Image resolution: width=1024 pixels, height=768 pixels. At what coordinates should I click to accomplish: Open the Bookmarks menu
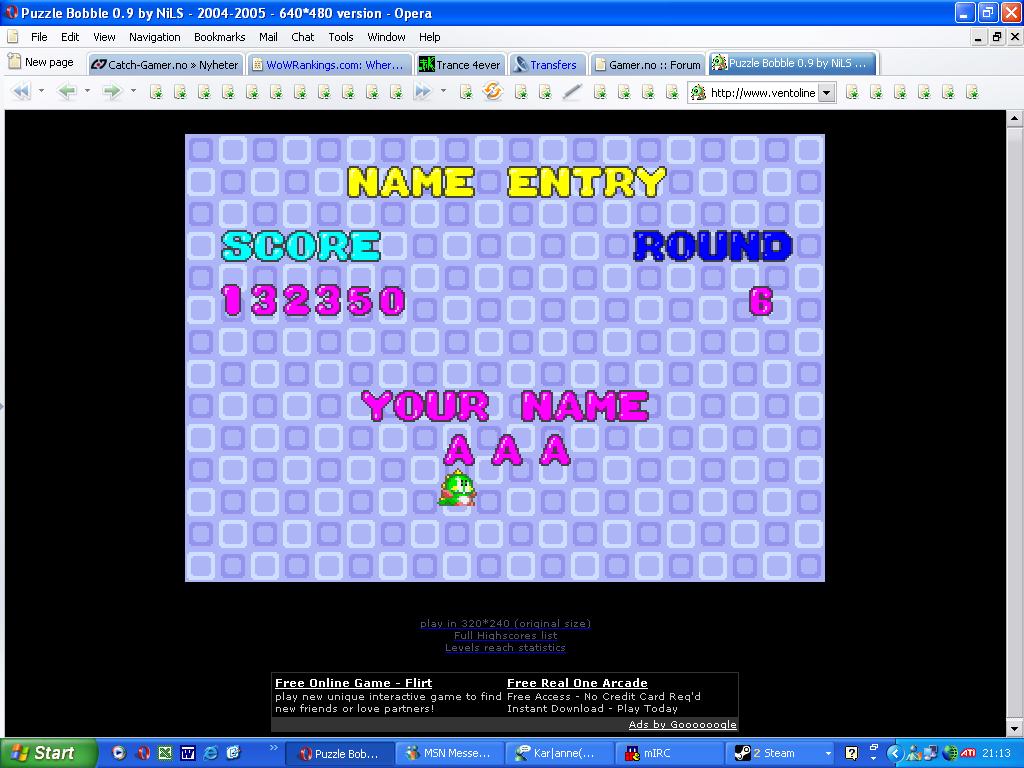[x=219, y=37]
